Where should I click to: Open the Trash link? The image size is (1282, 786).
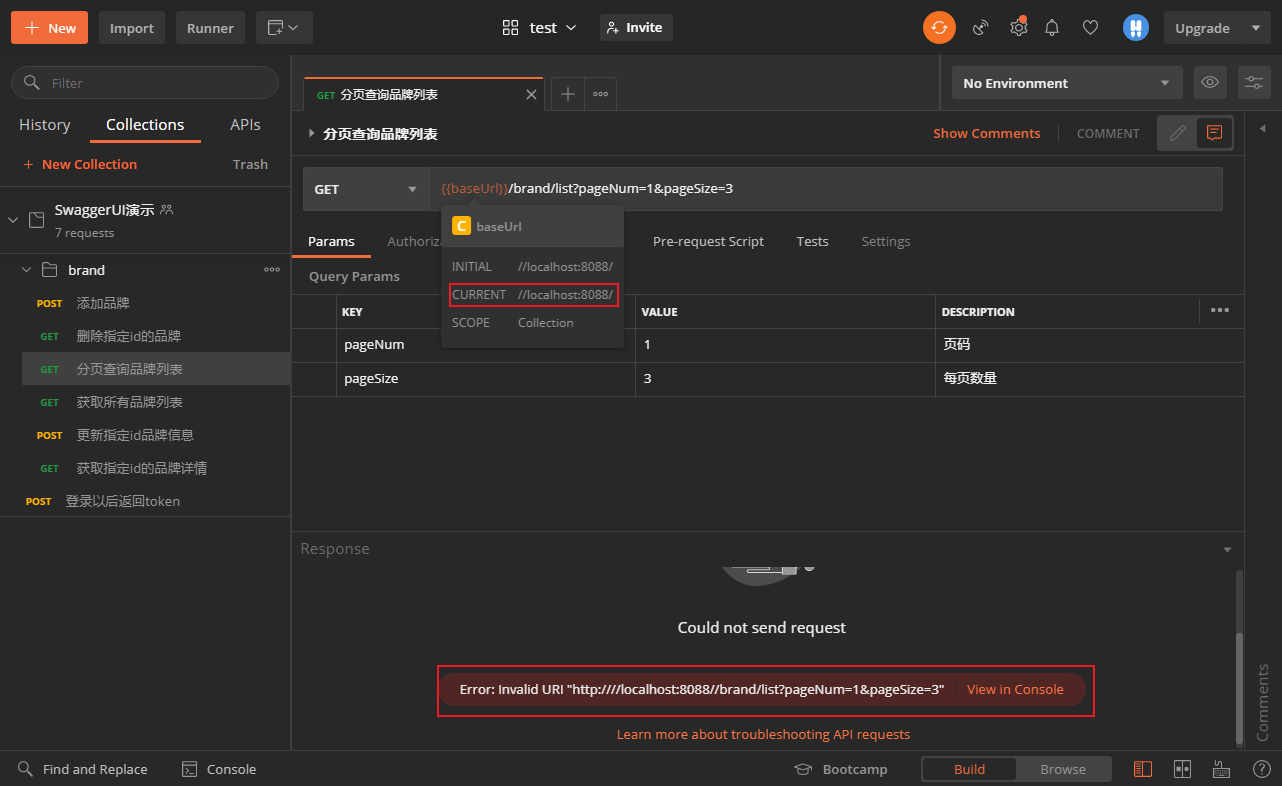(250, 164)
